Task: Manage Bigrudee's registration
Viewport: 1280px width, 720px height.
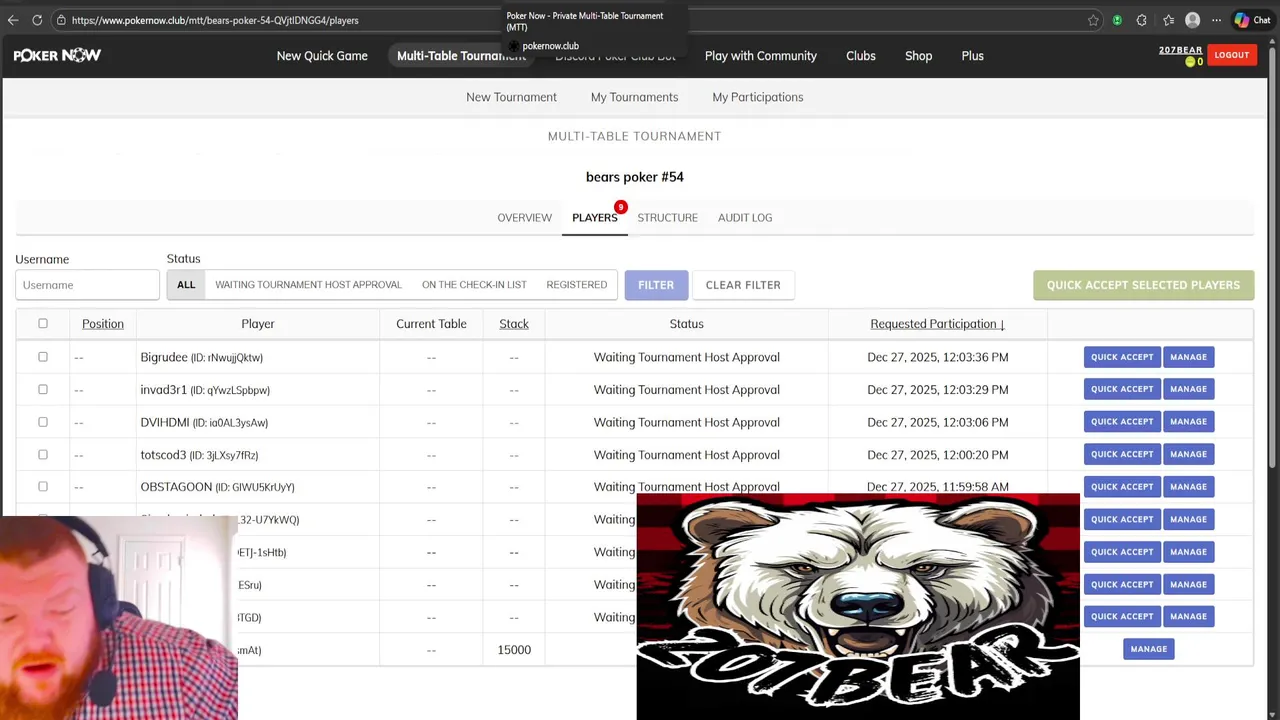Action: pos(1189,357)
